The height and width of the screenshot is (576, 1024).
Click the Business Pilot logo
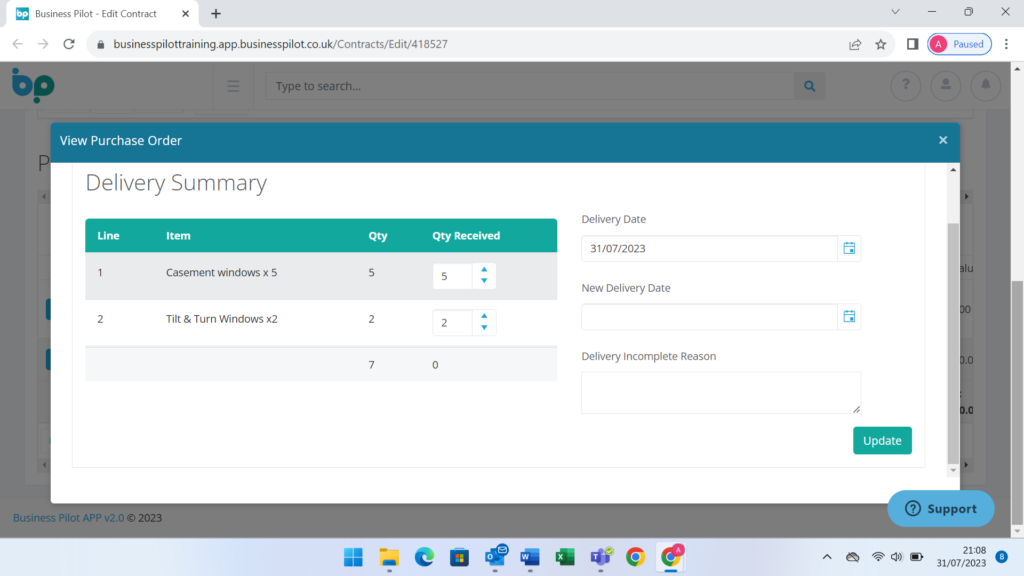(x=32, y=85)
